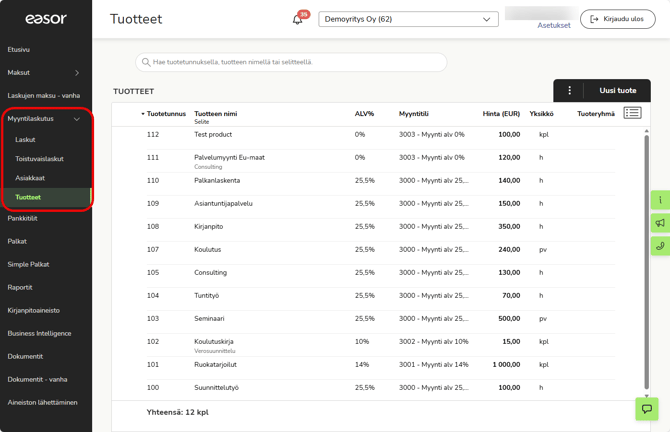Go to Toistuvaislaskut in the sidebar

point(40,159)
